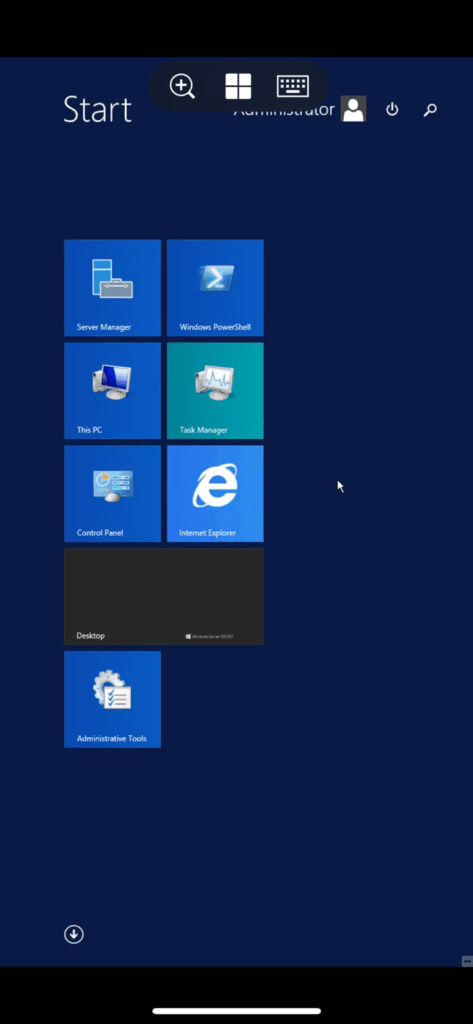Show the on-screen keyboard from the remote toolbar
The height and width of the screenshot is (1024, 473).
pos(293,86)
